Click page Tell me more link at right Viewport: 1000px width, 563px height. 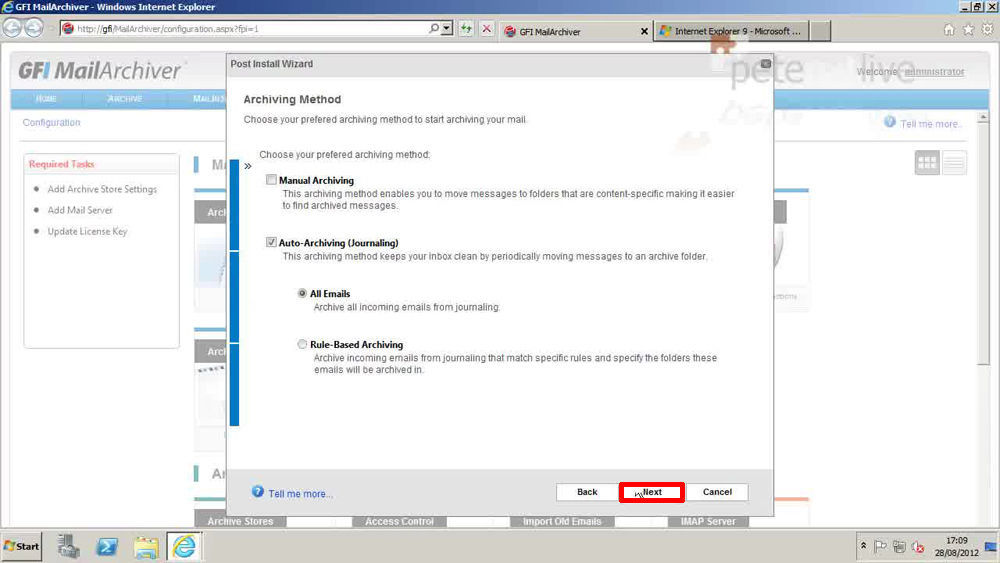pyautogui.click(x=930, y=124)
